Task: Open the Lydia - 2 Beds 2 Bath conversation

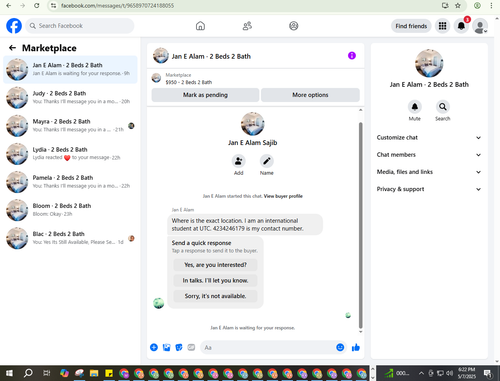Action: [70, 154]
